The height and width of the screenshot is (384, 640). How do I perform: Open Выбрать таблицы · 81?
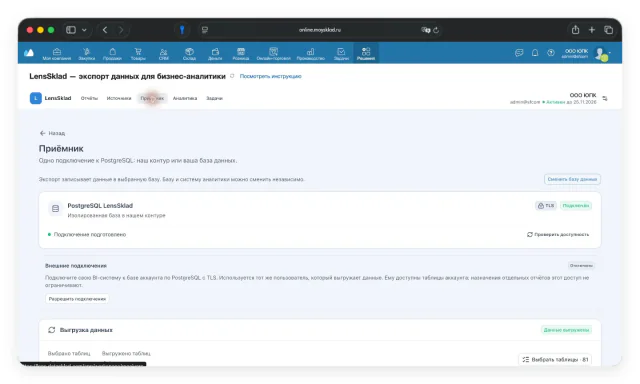556,360
